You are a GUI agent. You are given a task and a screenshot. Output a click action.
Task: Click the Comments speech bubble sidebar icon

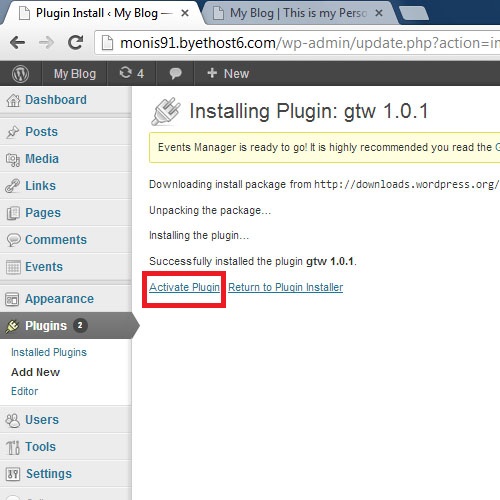(x=13, y=240)
